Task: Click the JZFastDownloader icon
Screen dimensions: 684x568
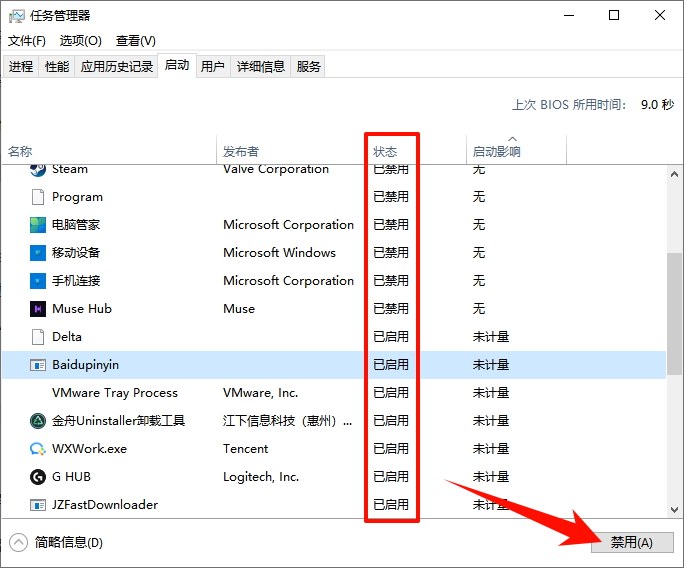Action: pos(38,505)
